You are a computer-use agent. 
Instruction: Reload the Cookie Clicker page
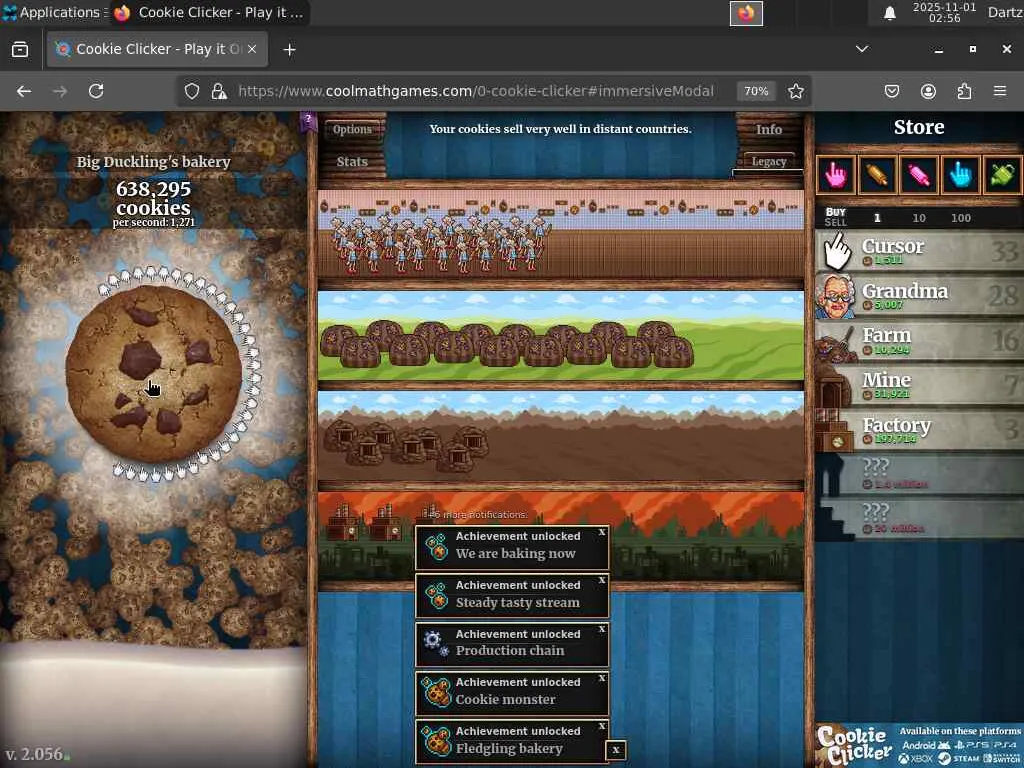pos(96,91)
